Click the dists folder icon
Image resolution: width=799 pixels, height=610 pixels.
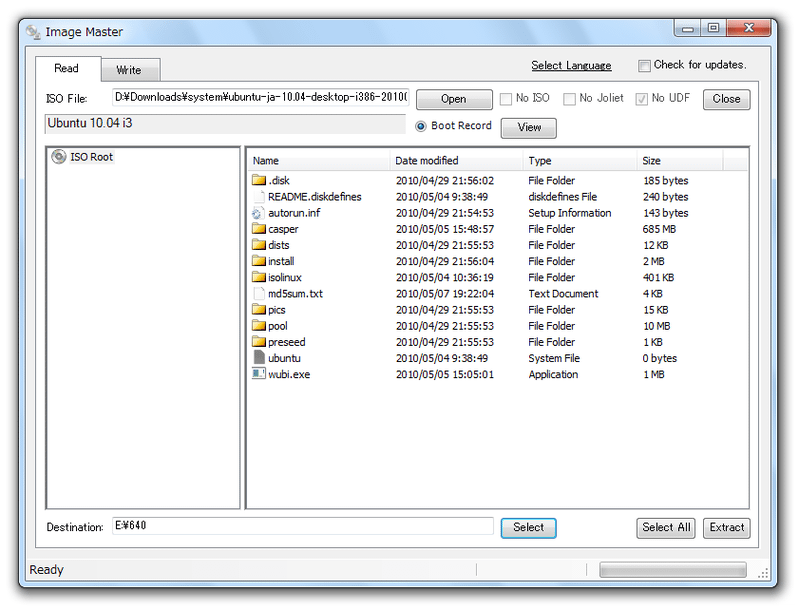tap(259, 245)
